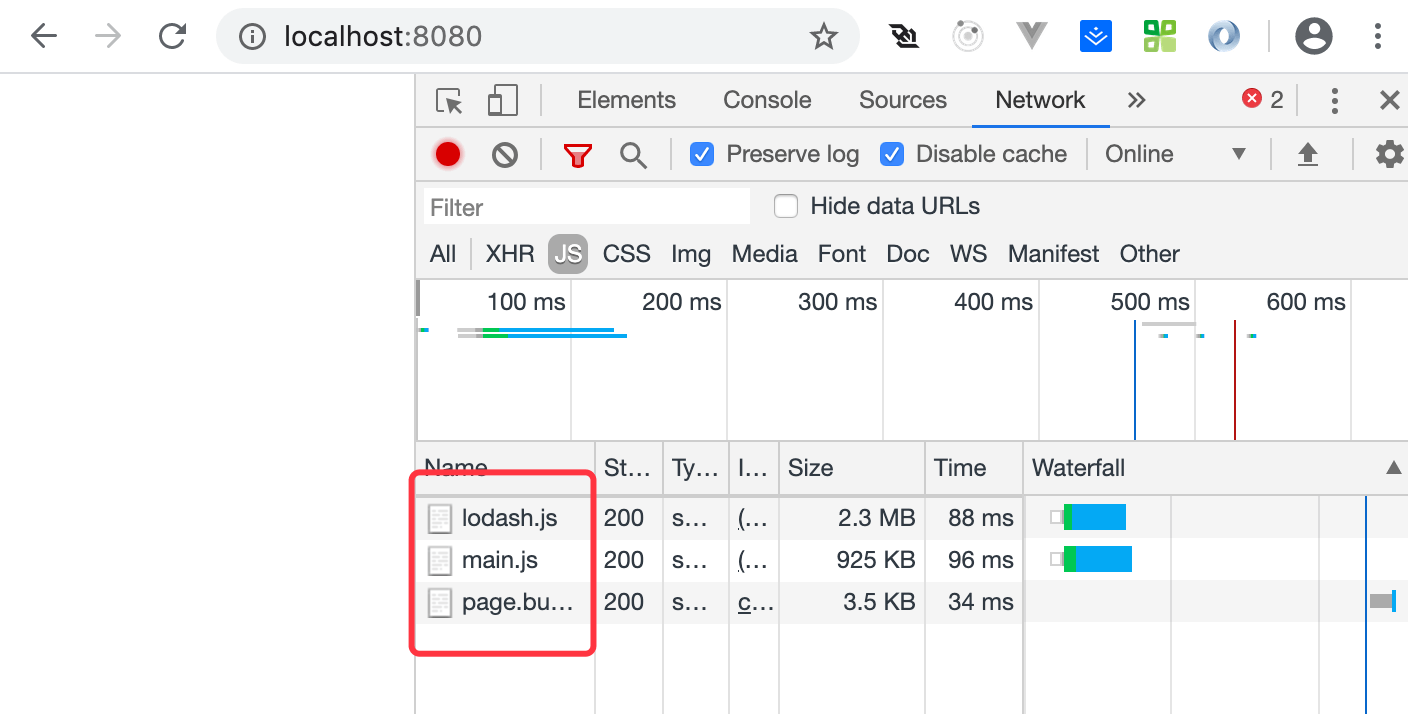The image size is (1408, 714).
Task: Toggle the device toolbar icon
Action: (x=502, y=101)
